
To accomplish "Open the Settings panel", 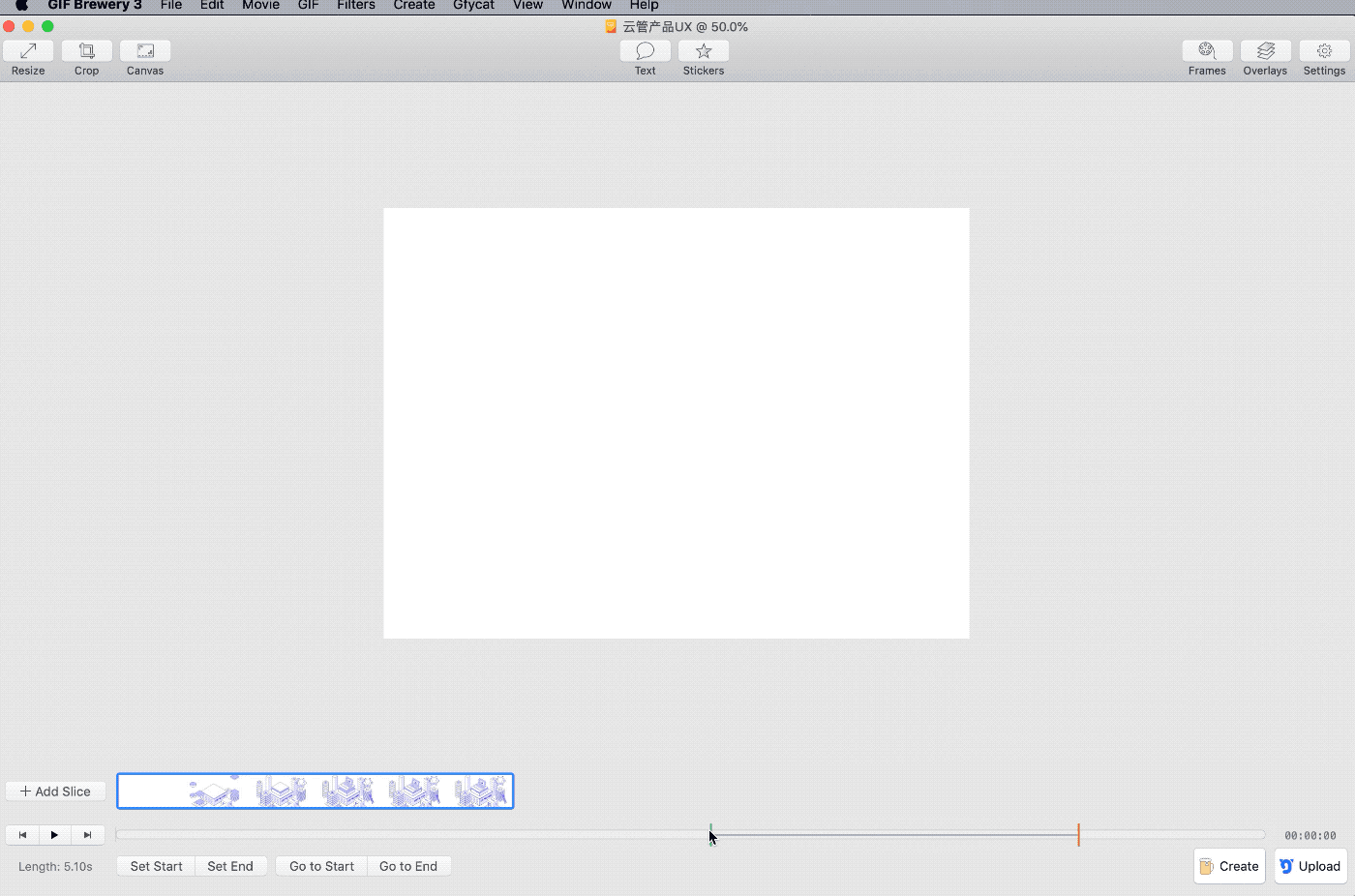I will (1324, 51).
